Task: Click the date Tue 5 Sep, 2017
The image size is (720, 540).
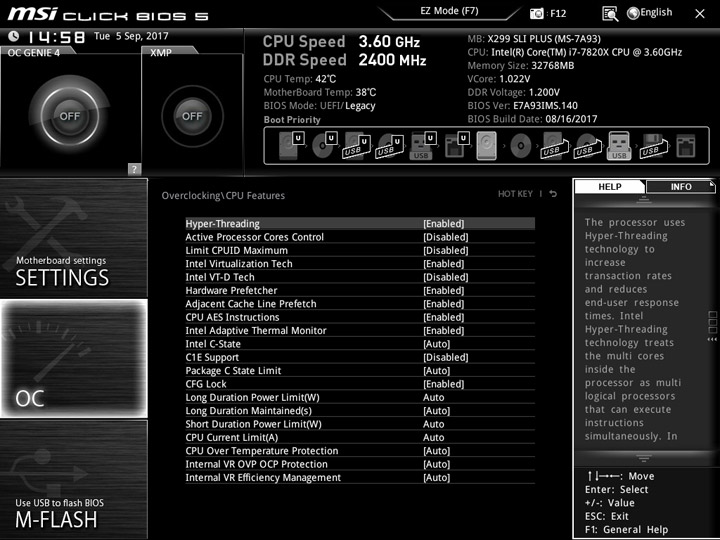Action: coord(131,36)
